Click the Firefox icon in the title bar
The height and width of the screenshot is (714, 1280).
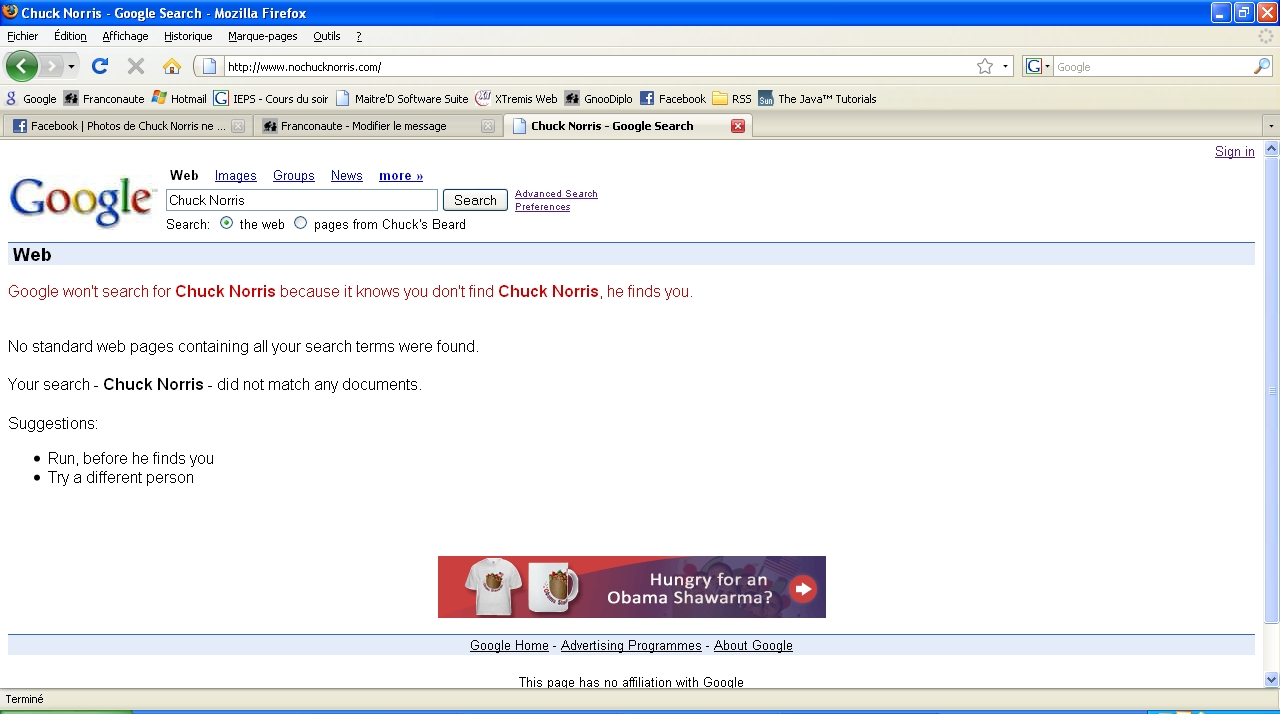(10, 12)
